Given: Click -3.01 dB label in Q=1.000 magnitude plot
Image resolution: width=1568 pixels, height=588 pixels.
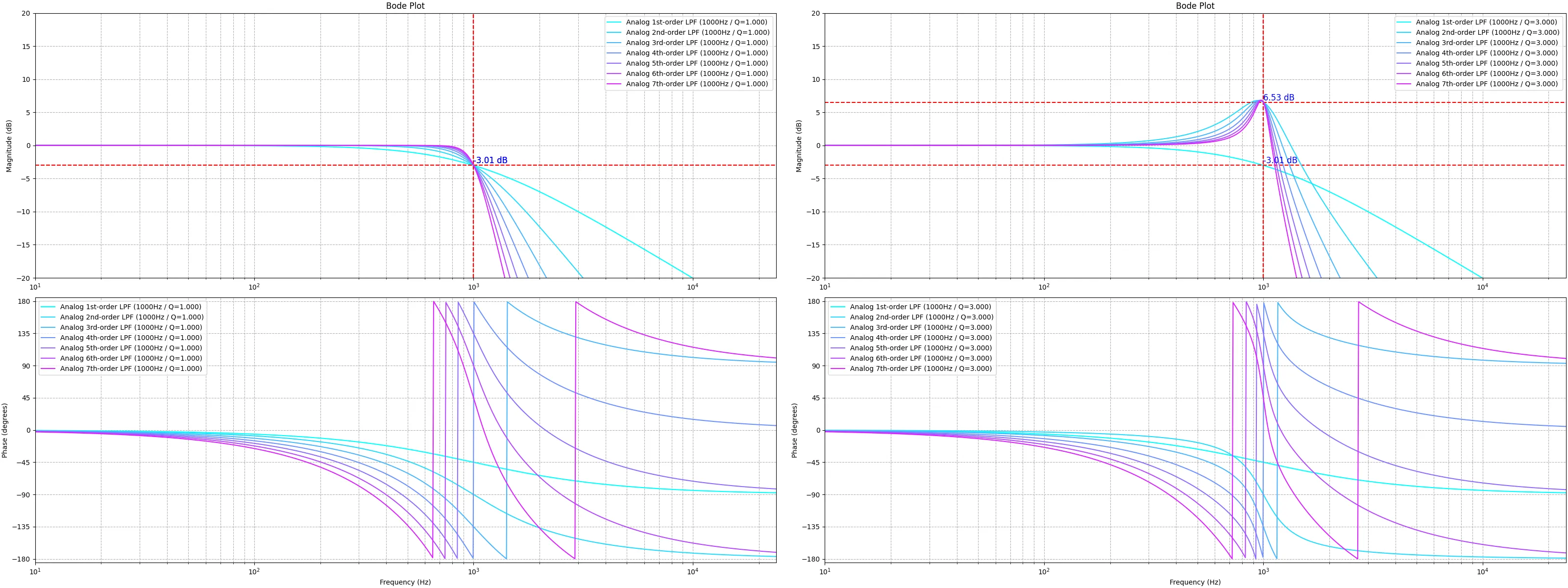Looking at the screenshot, I should pos(490,161).
